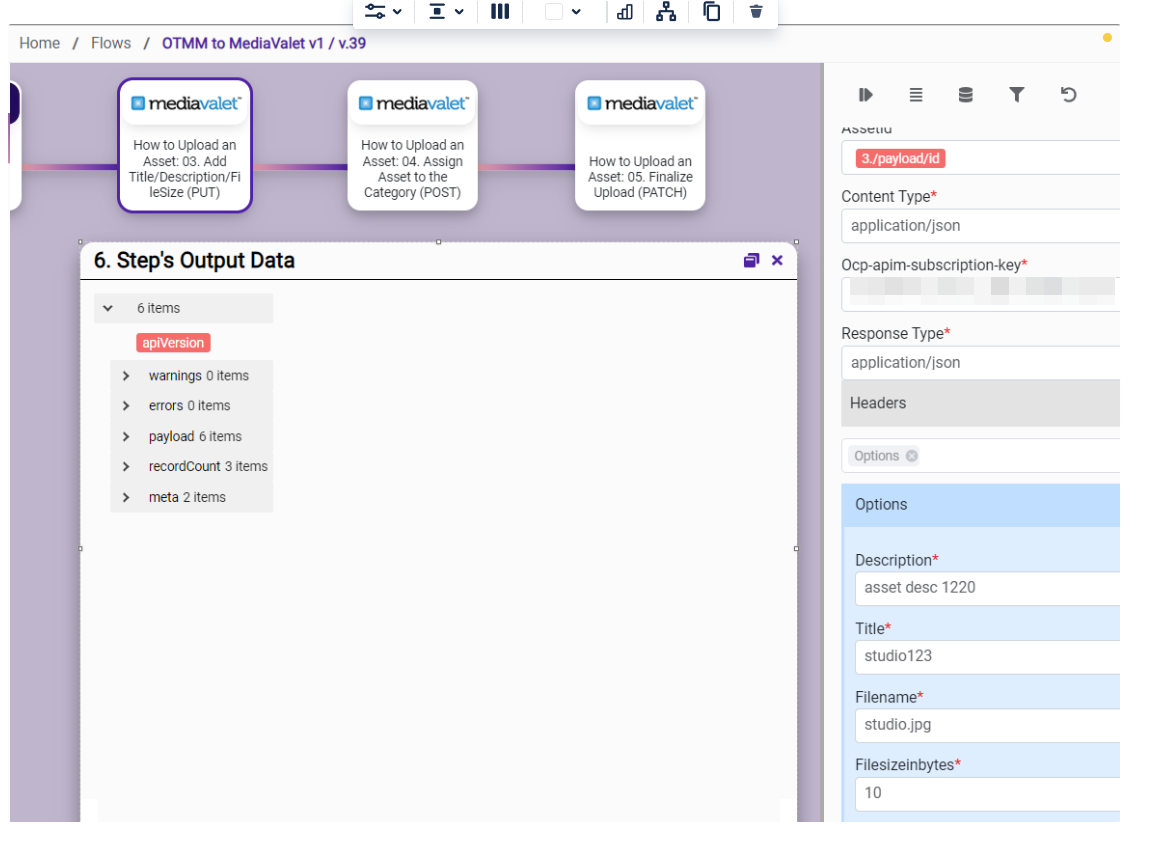Click the hierarchy tree icon in toolbar
The image size is (1173, 847).
point(666,12)
